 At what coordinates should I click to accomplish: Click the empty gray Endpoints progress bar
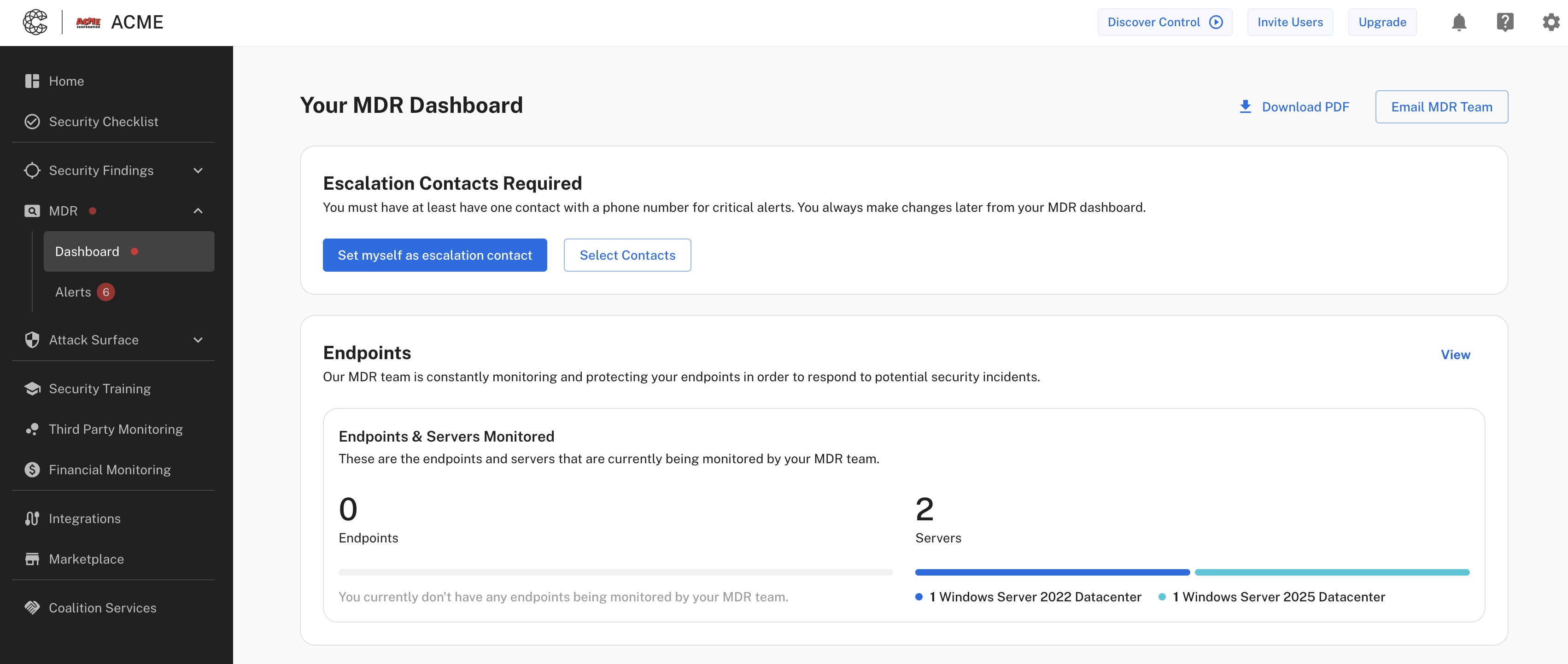tap(615, 572)
